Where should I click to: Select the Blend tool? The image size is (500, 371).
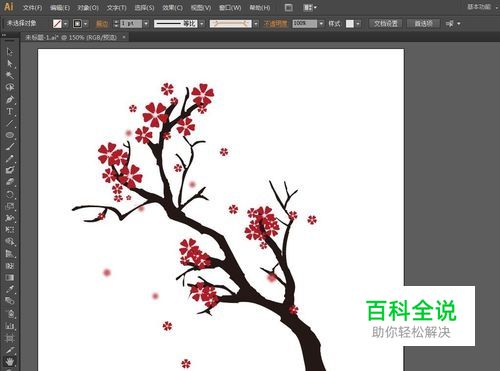pos(9,301)
